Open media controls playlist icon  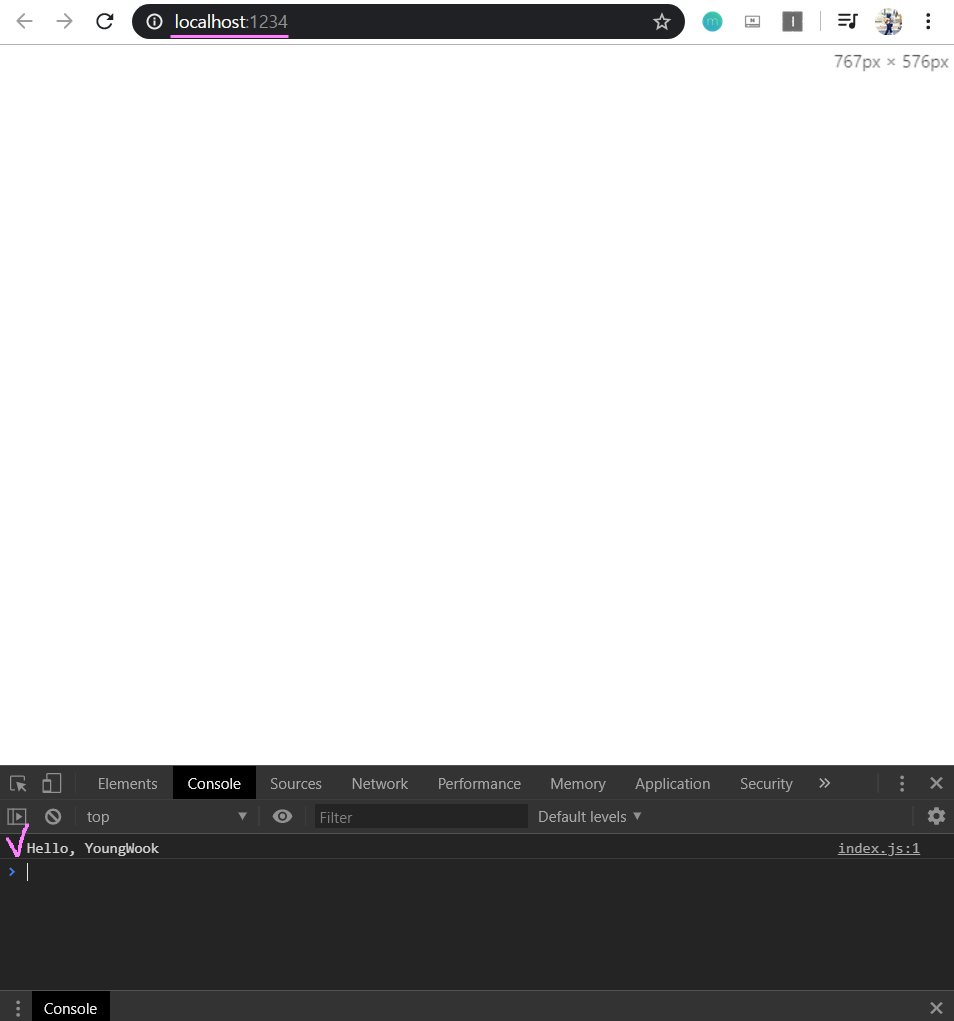coord(847,21)
